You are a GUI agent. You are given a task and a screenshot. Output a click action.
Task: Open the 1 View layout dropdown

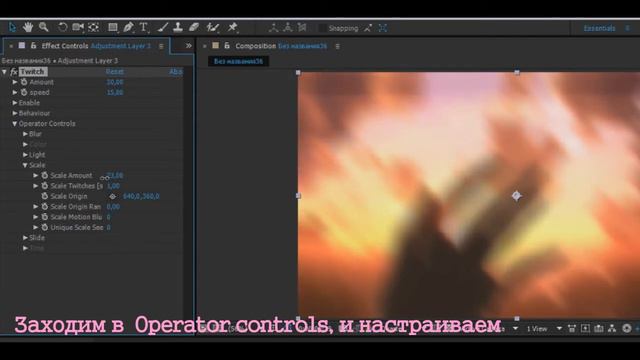[544, 328]
